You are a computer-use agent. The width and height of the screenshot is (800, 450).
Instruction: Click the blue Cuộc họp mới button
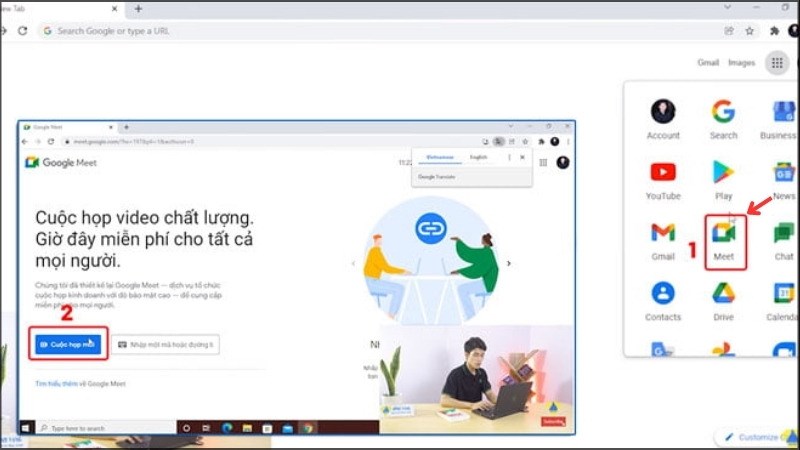point(68,344)
